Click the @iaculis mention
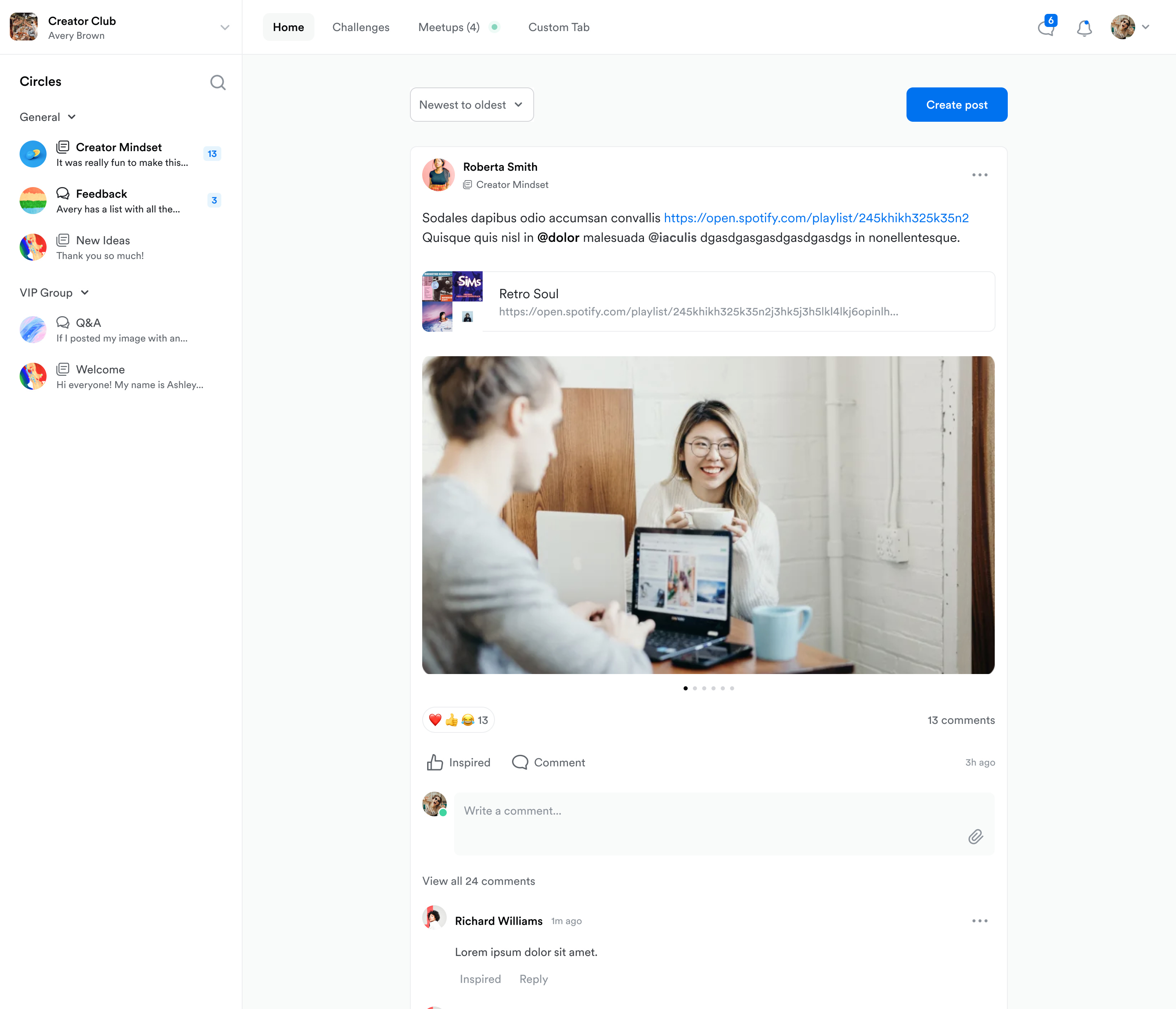 pos(672,237)
